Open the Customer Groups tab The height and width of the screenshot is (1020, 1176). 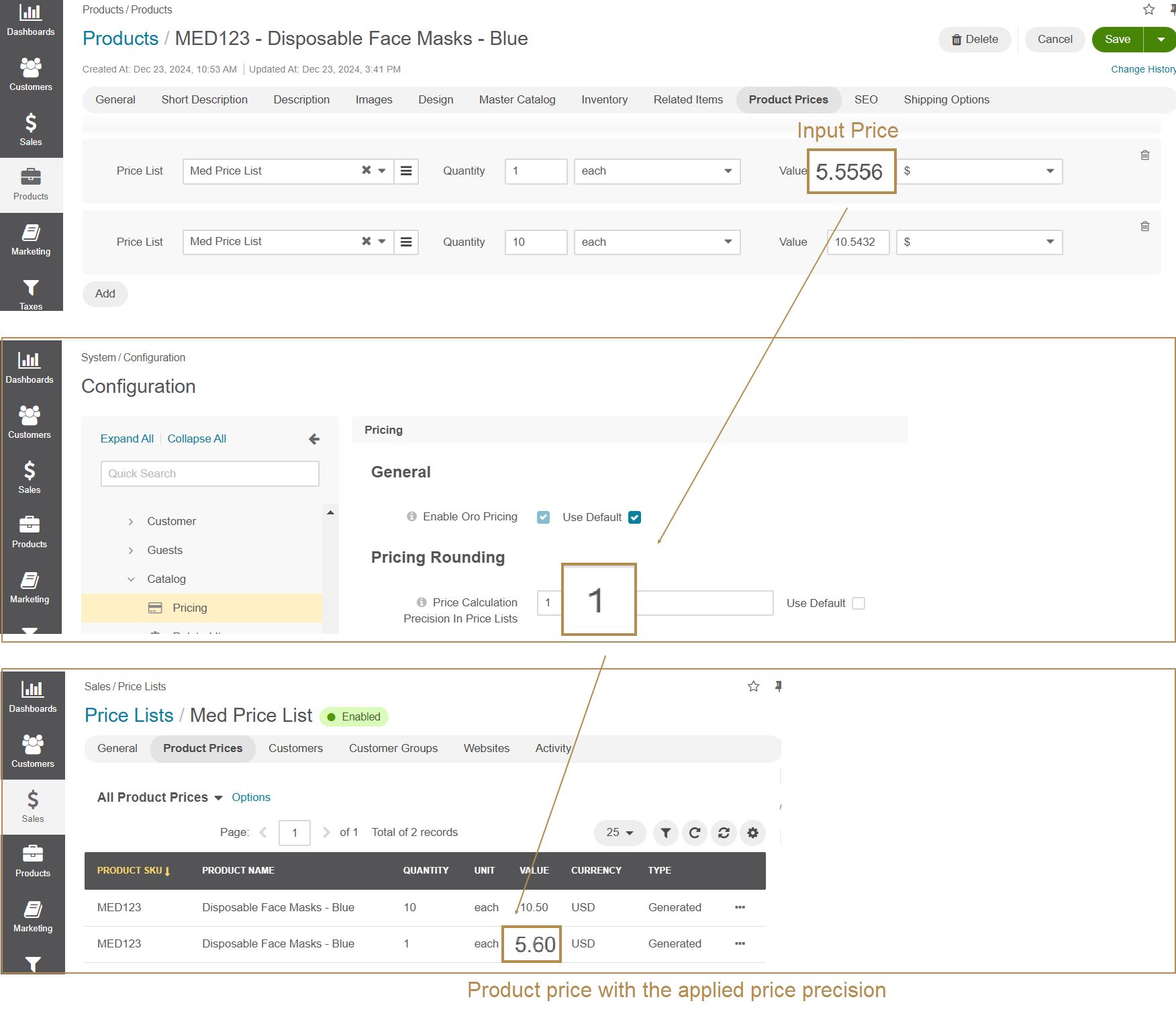pyautogui.click(x=393, y=748)
